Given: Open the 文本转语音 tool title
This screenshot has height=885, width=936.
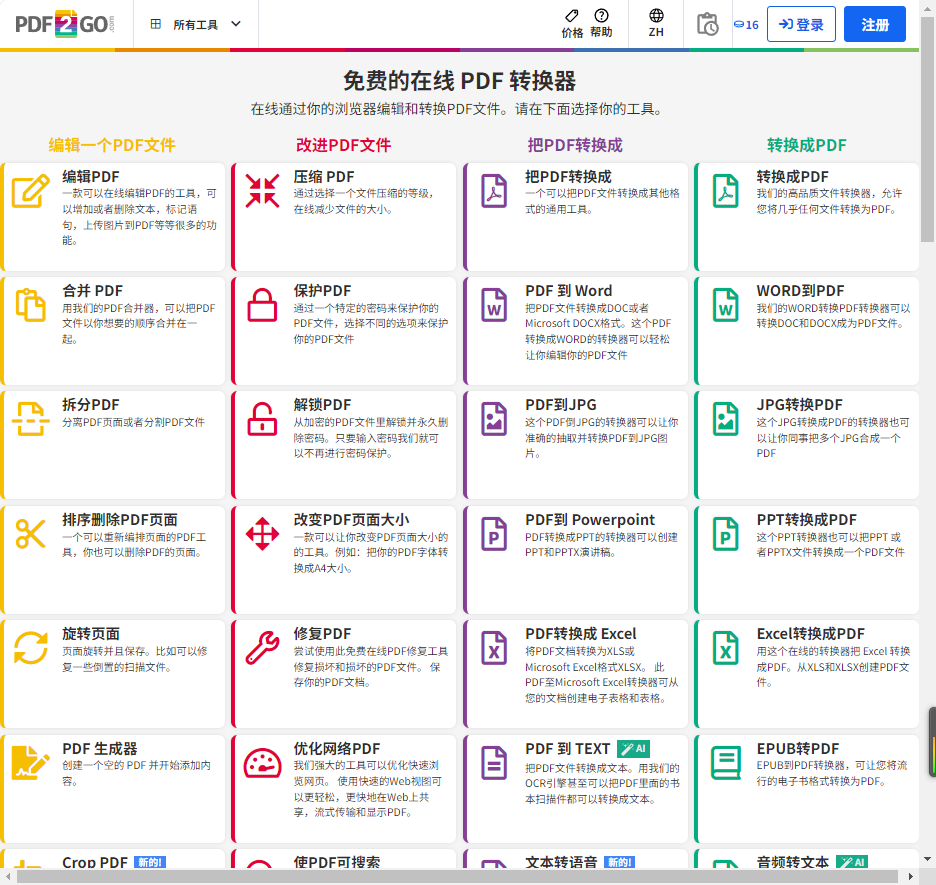Looking at the screenshot, I should [x=561, y=862].
